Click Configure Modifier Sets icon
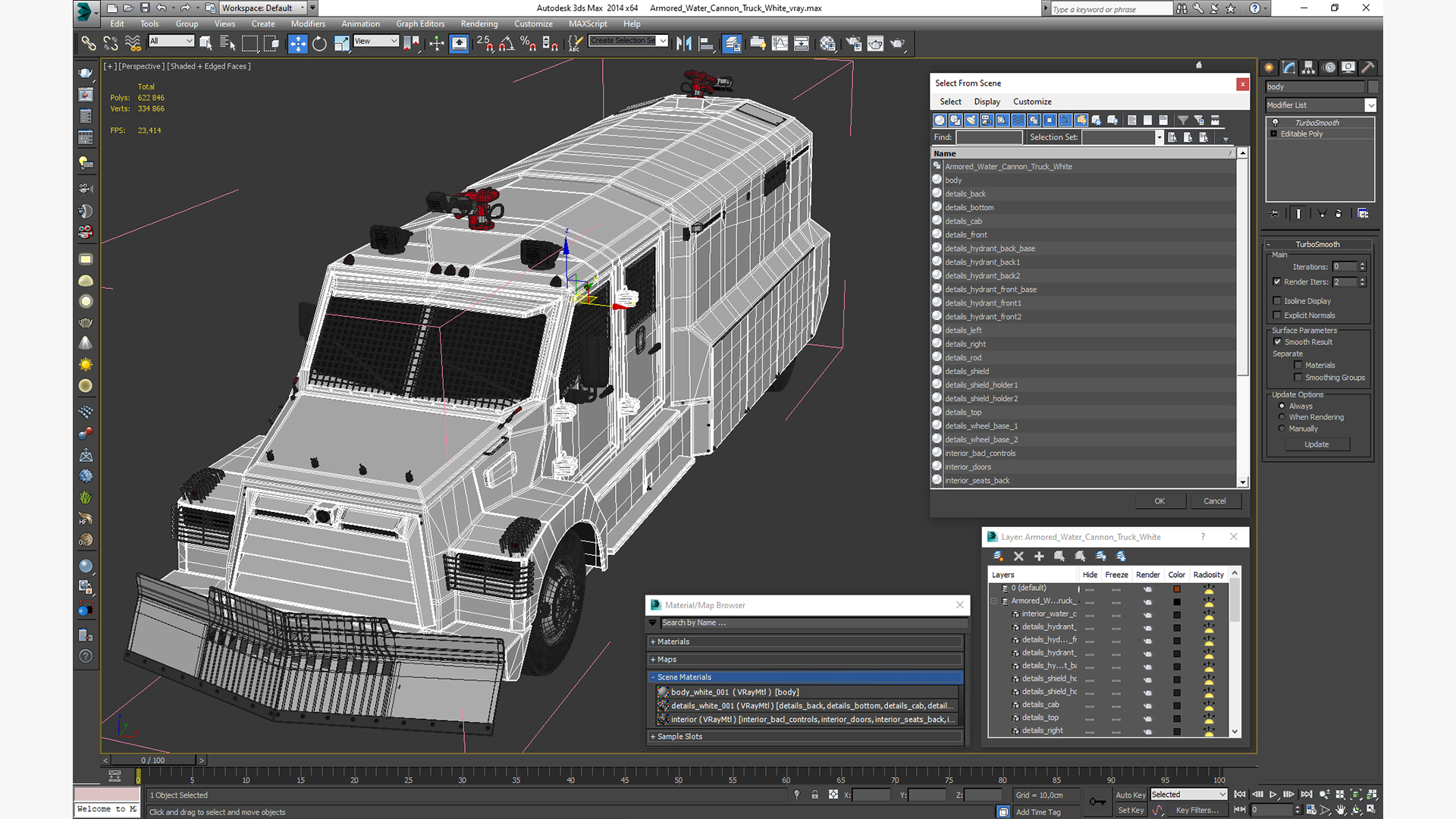The width and height of the screenshot is (1456, 819). click(1363, 214)
